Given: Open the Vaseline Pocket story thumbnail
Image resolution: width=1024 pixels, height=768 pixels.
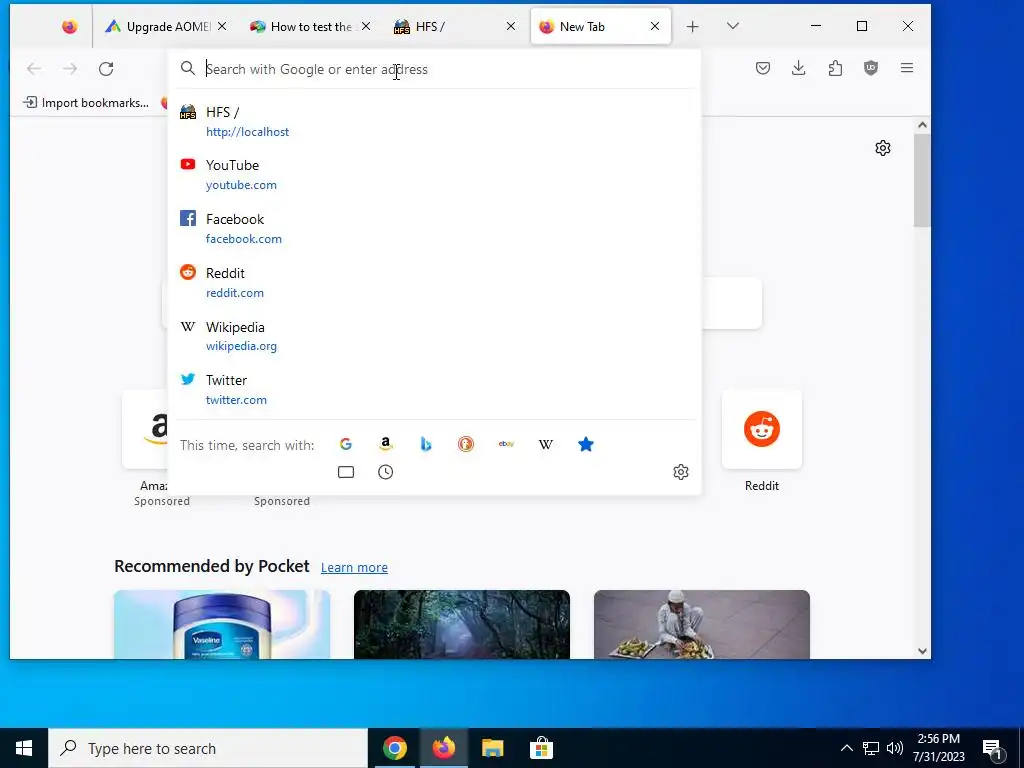Looking at the screenshot, I should 222,624.
